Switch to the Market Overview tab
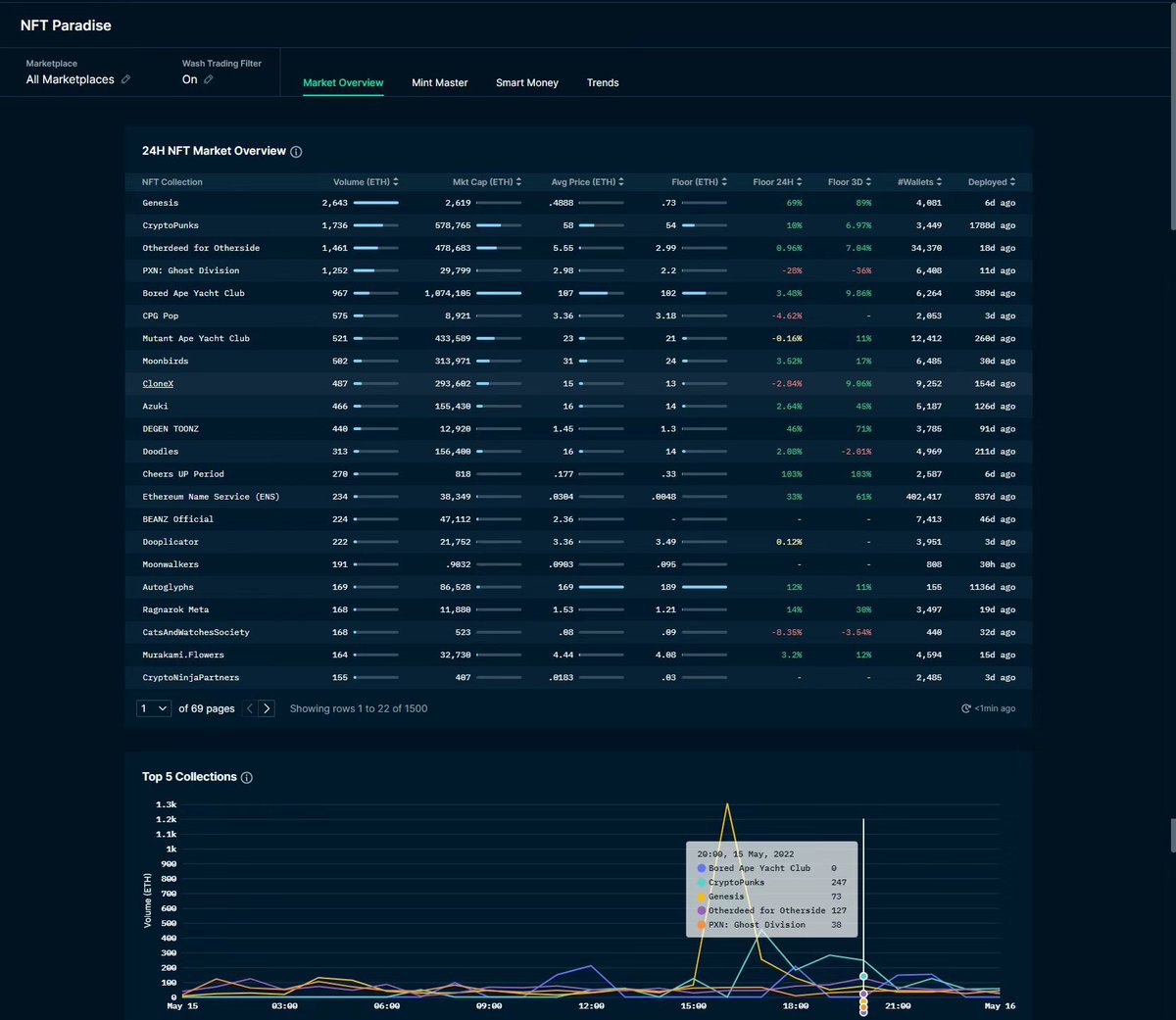The image size is (1176, 1020). point(343,83)
